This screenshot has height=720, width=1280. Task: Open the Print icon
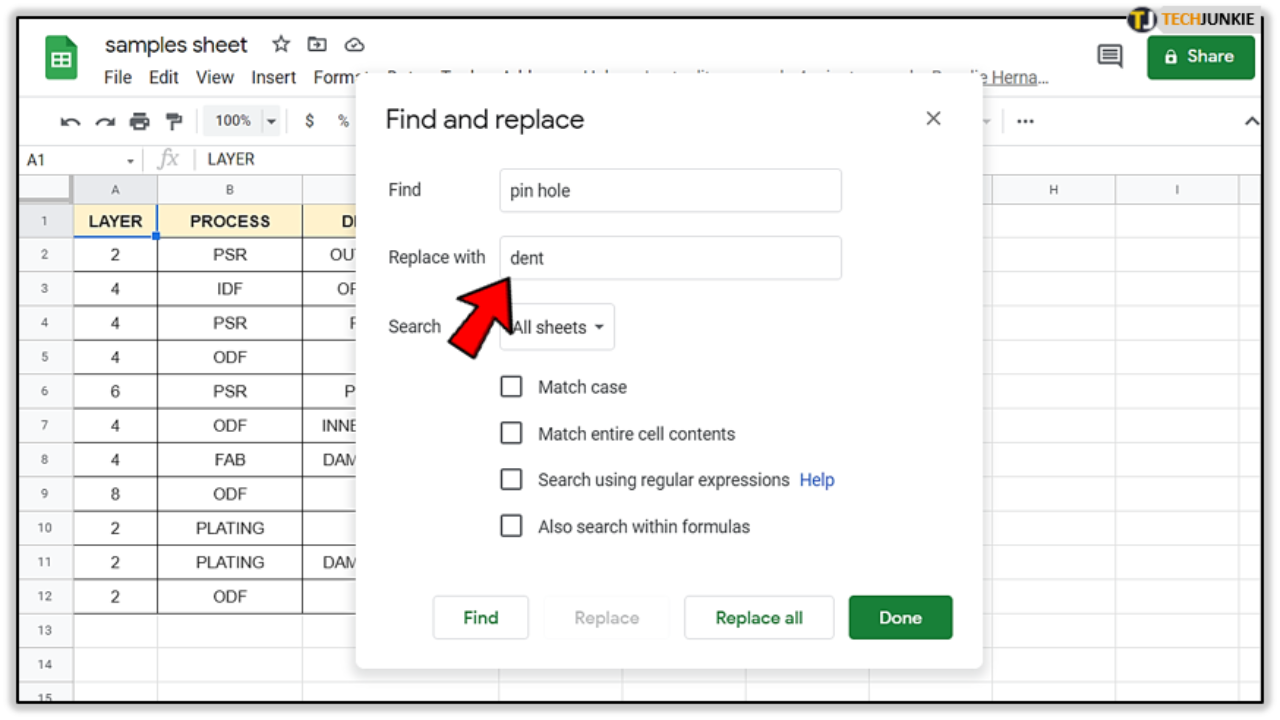click(140, 120)
